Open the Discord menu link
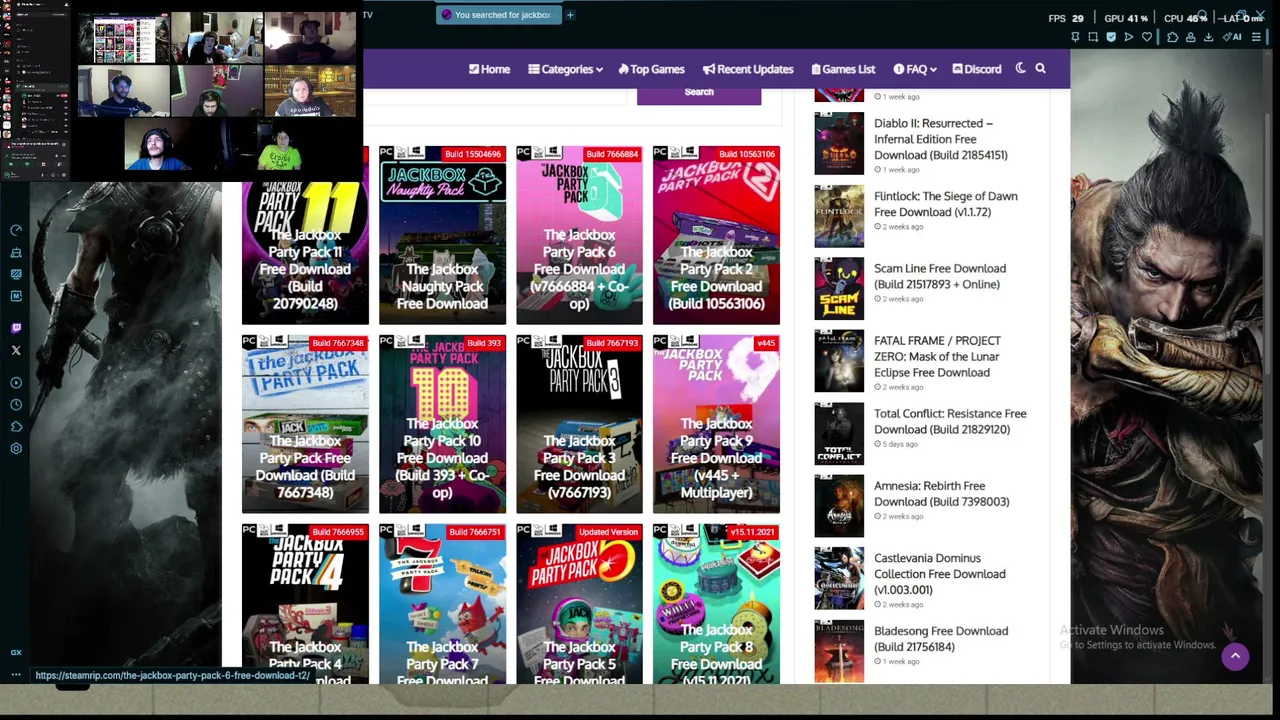Screen dimensions: 1280x720 tap(976, 69)
